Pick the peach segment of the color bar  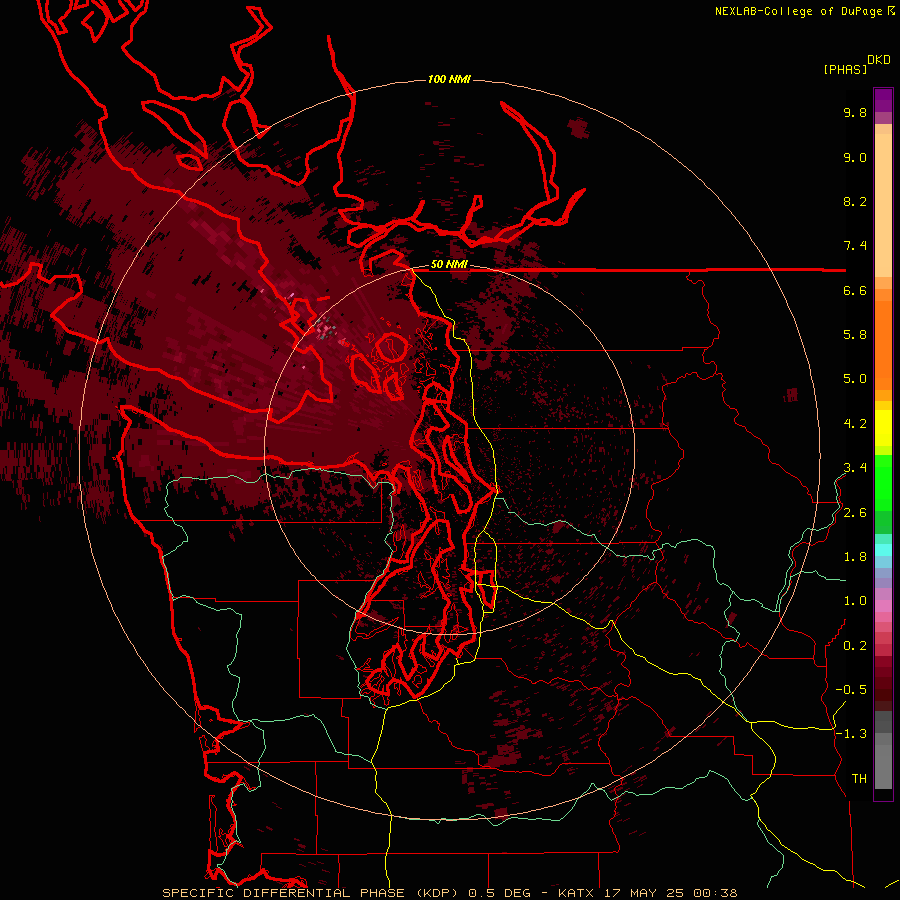(883, 201)
